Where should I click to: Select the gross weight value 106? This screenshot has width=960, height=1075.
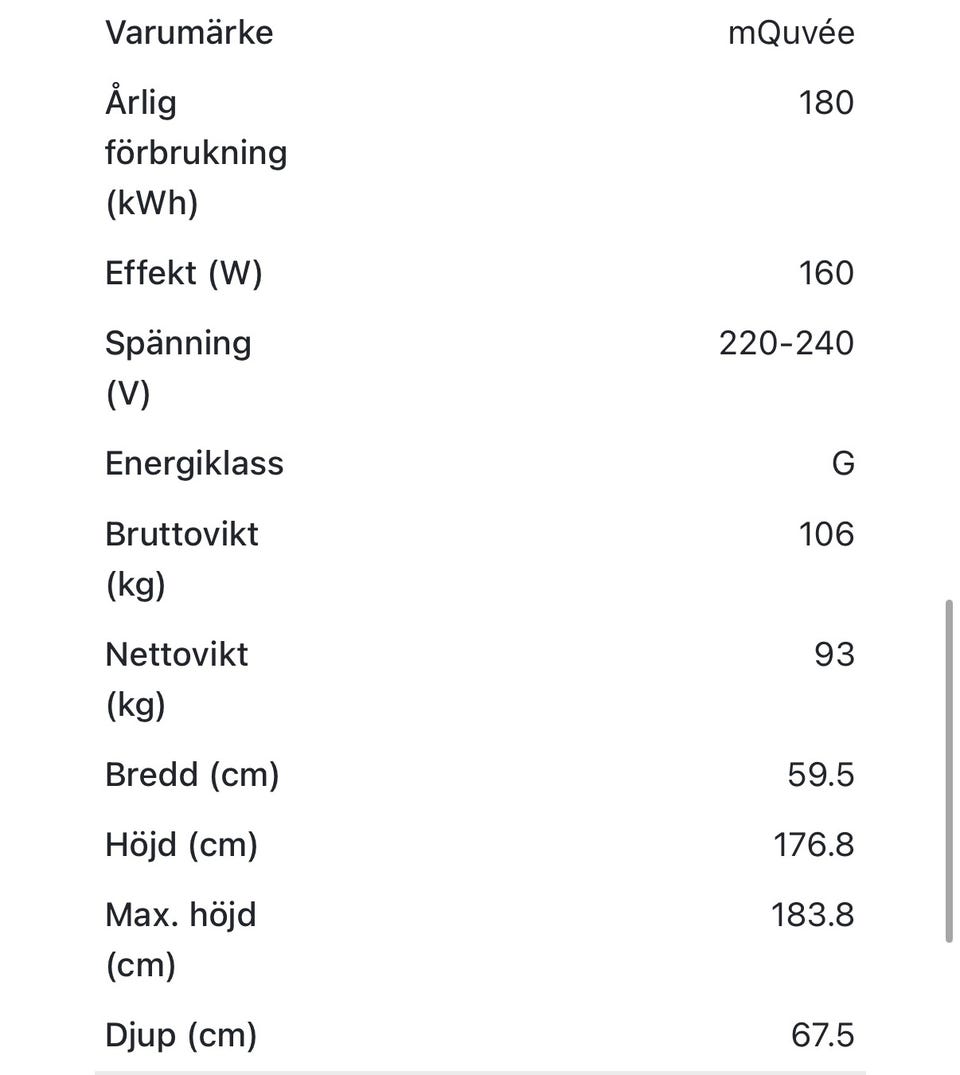826,534
